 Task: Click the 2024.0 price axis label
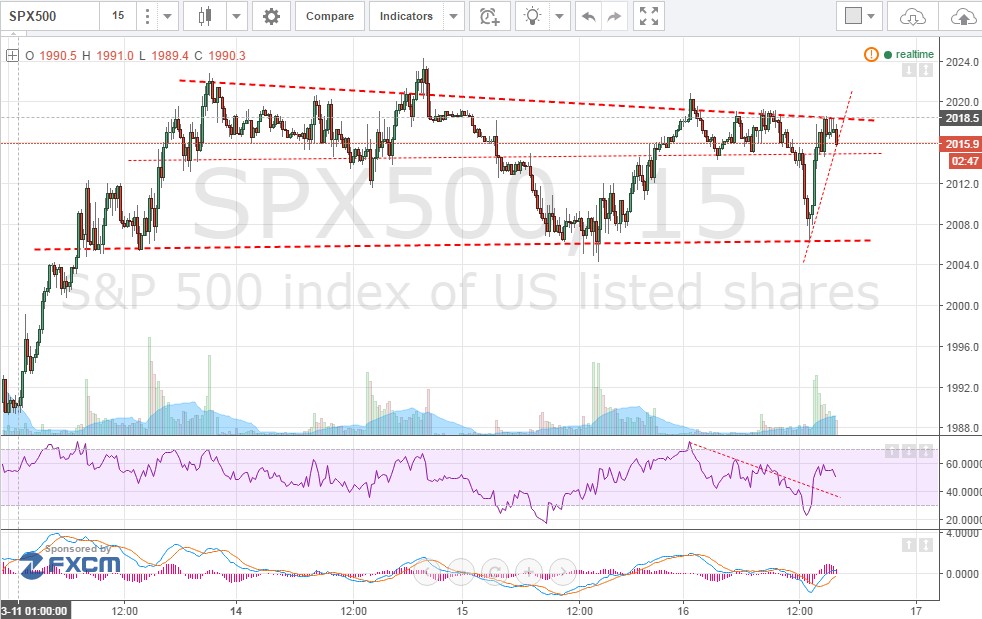(961, 62)
